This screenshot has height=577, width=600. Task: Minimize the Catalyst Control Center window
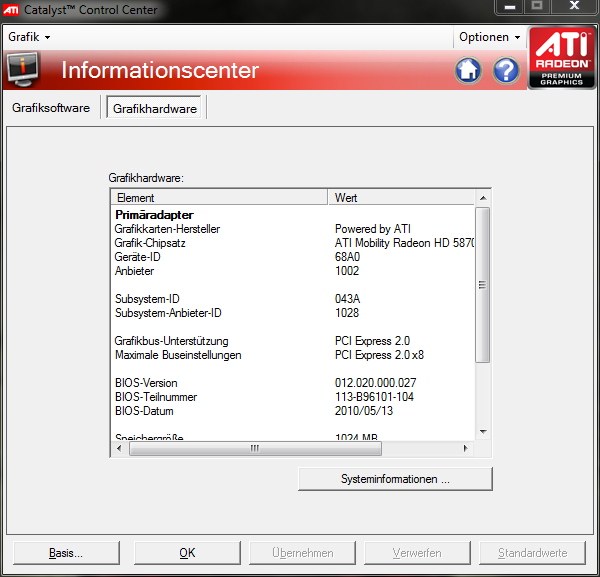(x=510, y=7)
